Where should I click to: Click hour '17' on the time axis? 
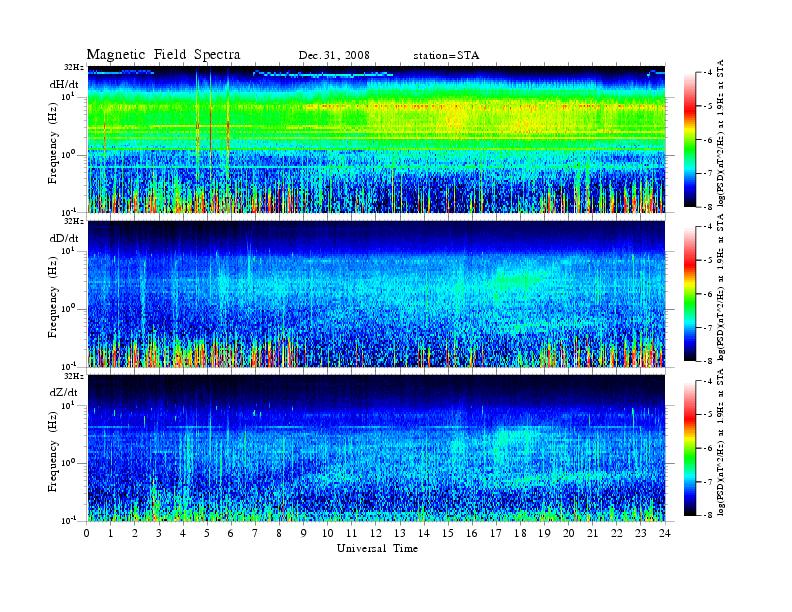(x=496, y=533)
